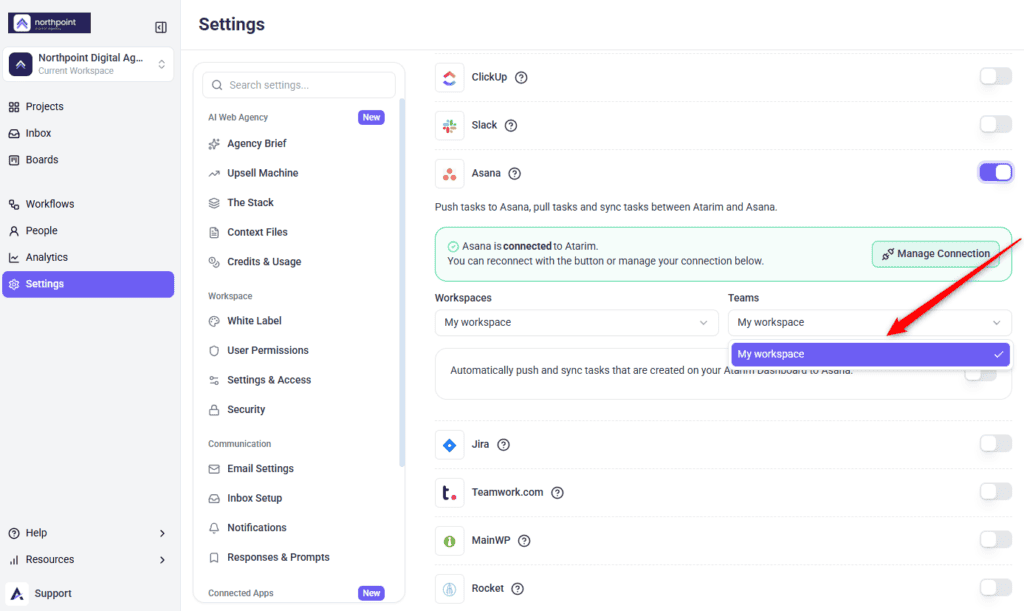The height and width of the screenshot is (611, 1024).
Task: Enable the Rocket integration toggle
Action: [x=996, y=588]
